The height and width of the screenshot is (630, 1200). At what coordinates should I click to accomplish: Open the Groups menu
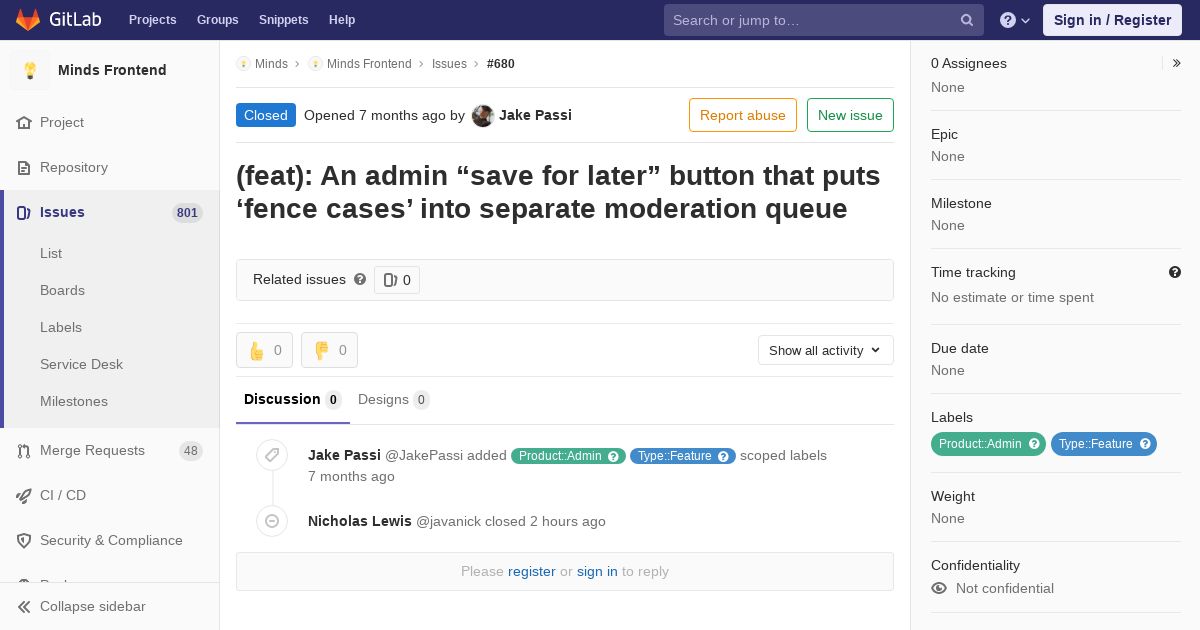click(x=218, y=20)
